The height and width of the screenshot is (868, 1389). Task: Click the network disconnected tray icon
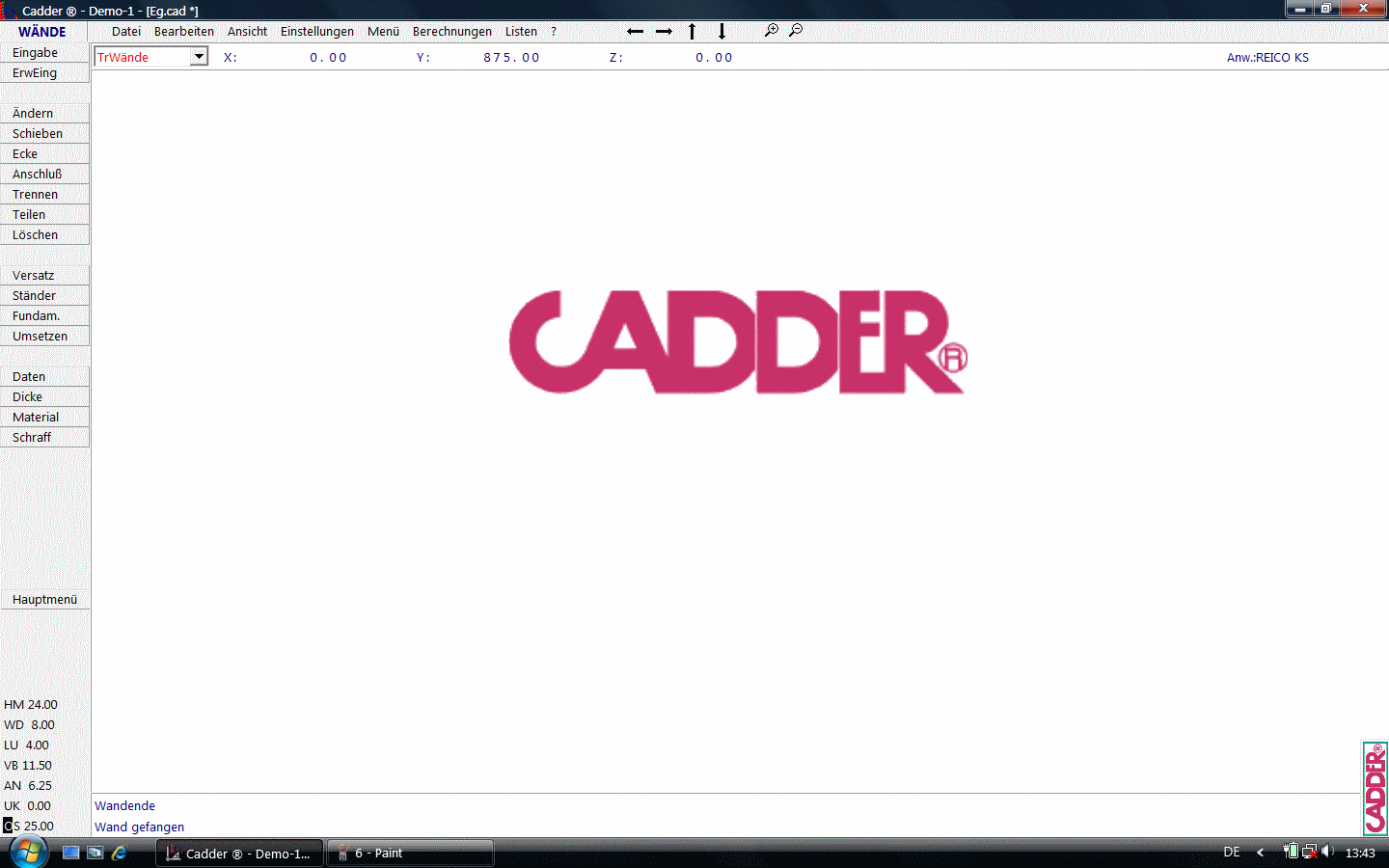pos(1310,852)
